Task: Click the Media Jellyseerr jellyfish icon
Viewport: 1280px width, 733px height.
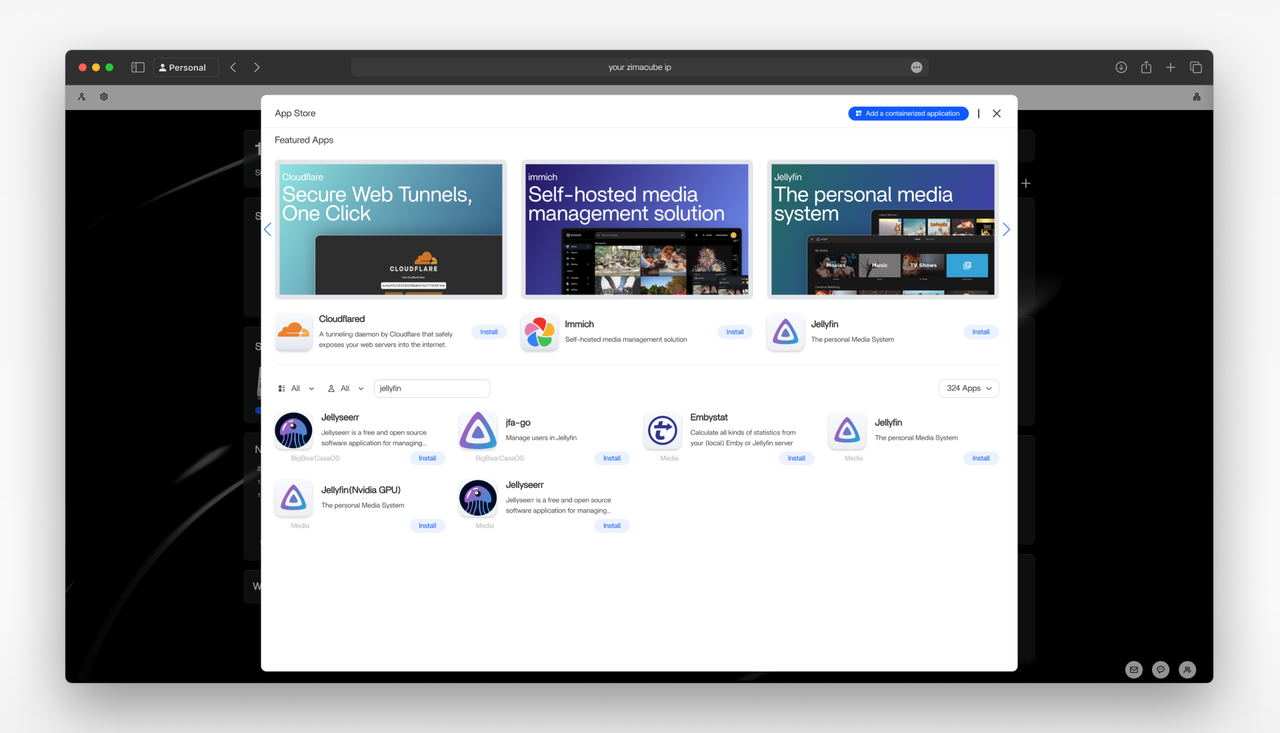Action: [x=478, y=498]
